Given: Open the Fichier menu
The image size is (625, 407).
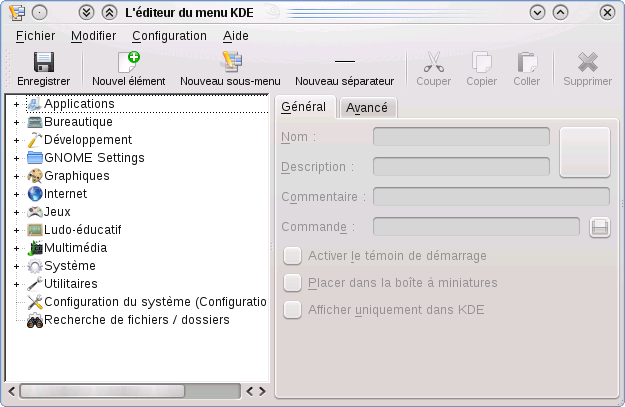Looking at the screenshot, I should [36, 35].
